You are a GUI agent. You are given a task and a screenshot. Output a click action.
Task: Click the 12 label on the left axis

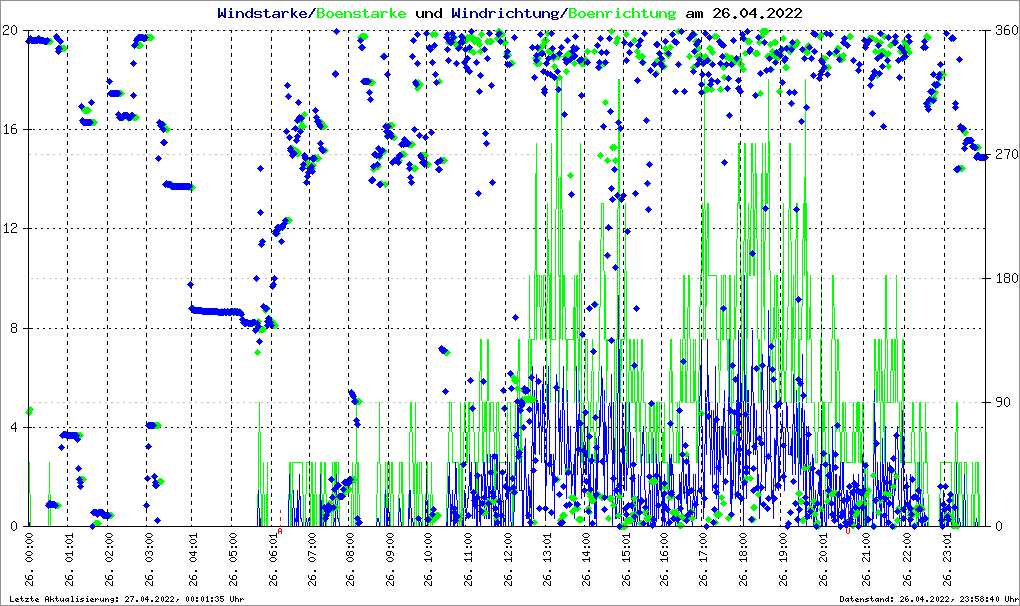tap(12, 229)
